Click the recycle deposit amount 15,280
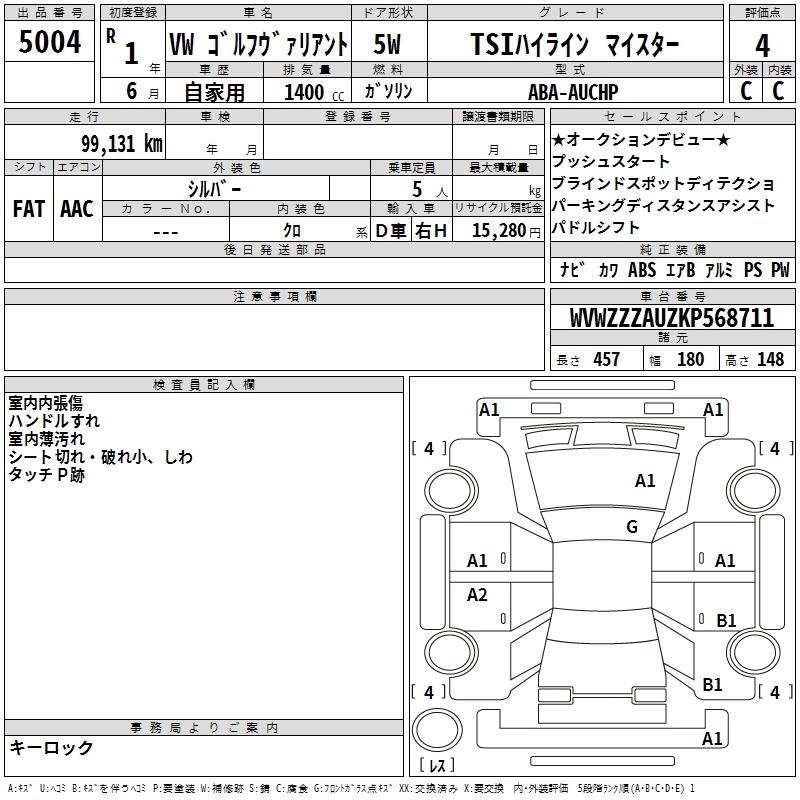Image resolution: width=800 pixels, height=800 pixels. click(x=497, y=231)
